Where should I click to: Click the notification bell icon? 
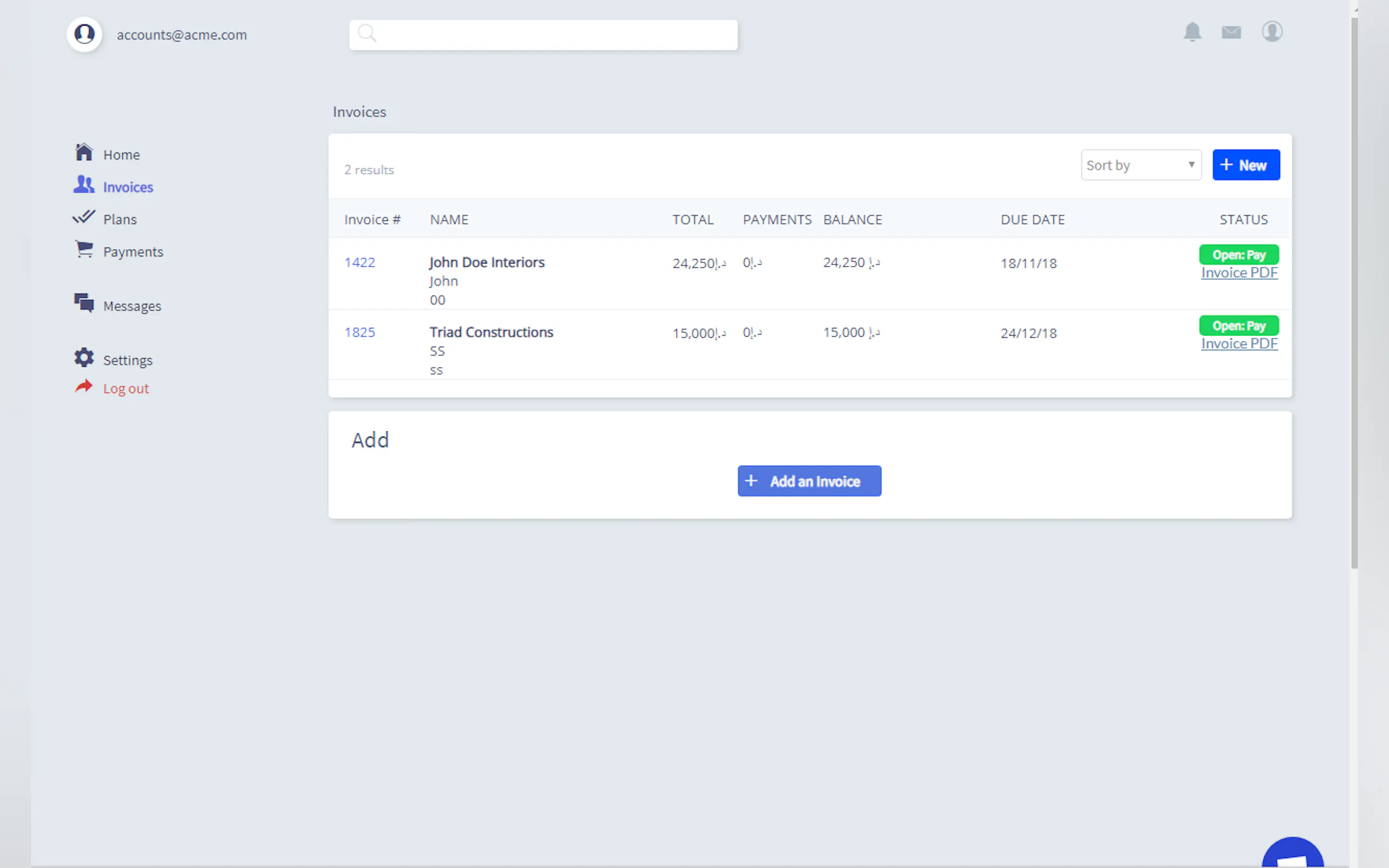coord(1192,32)
